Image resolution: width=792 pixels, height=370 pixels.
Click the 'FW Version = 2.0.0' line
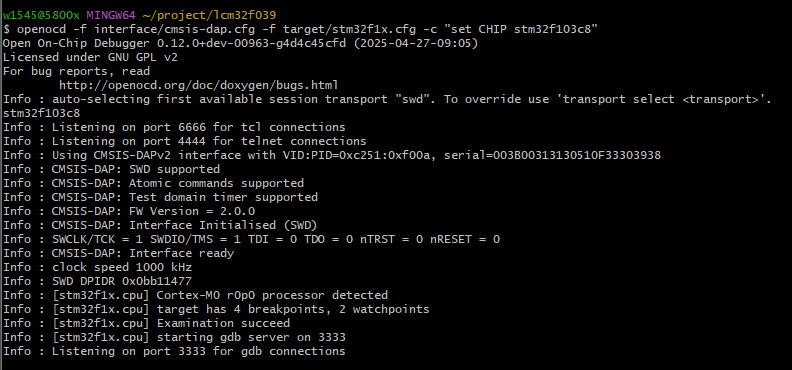129,211
